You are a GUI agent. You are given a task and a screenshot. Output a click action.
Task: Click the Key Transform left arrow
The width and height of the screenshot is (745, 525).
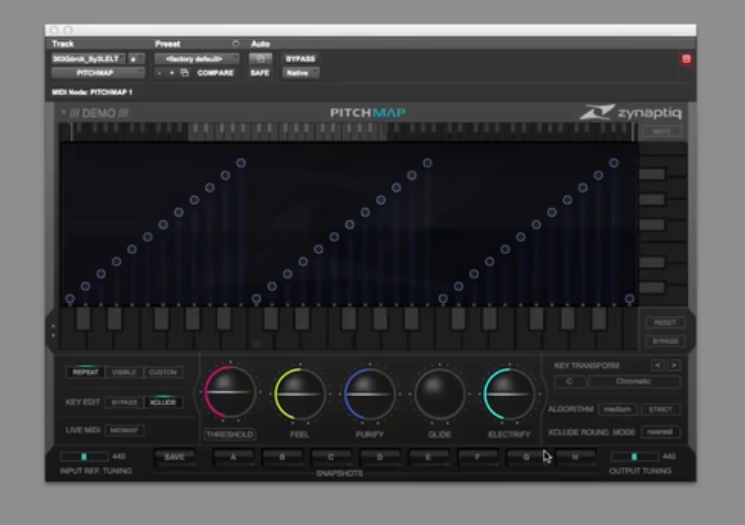pos(658,365)
